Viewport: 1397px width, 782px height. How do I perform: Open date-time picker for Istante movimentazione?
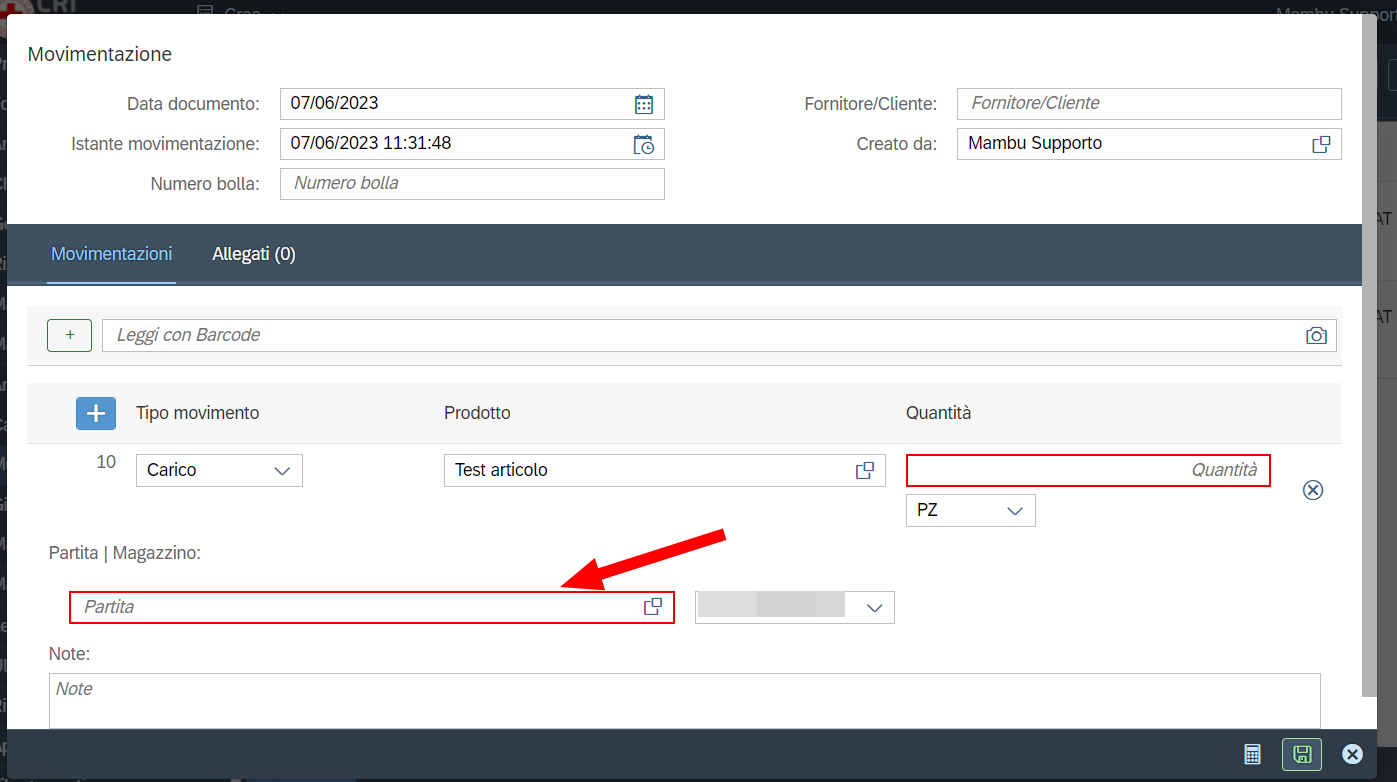(x=644, y=144)
